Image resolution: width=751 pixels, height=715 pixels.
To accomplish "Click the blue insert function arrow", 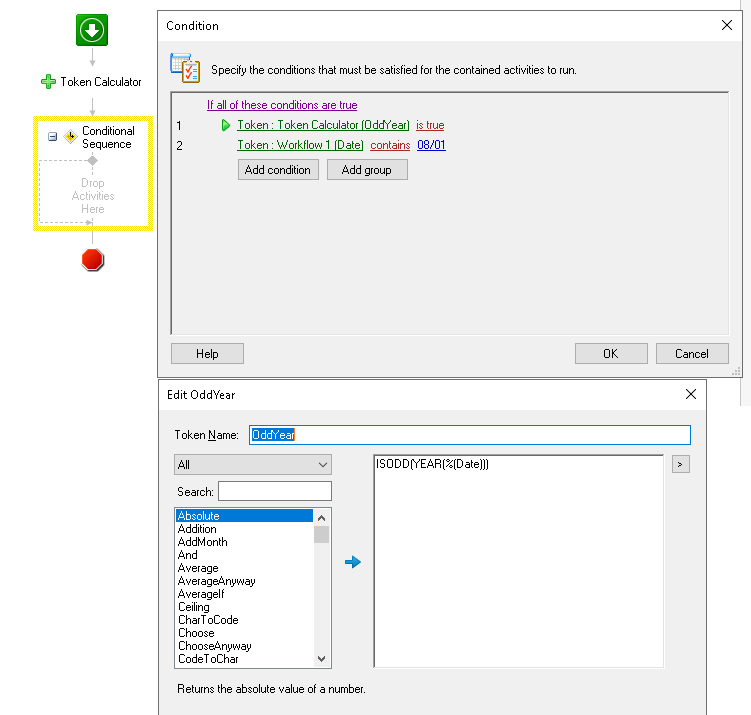I will (x=352, y=562).
